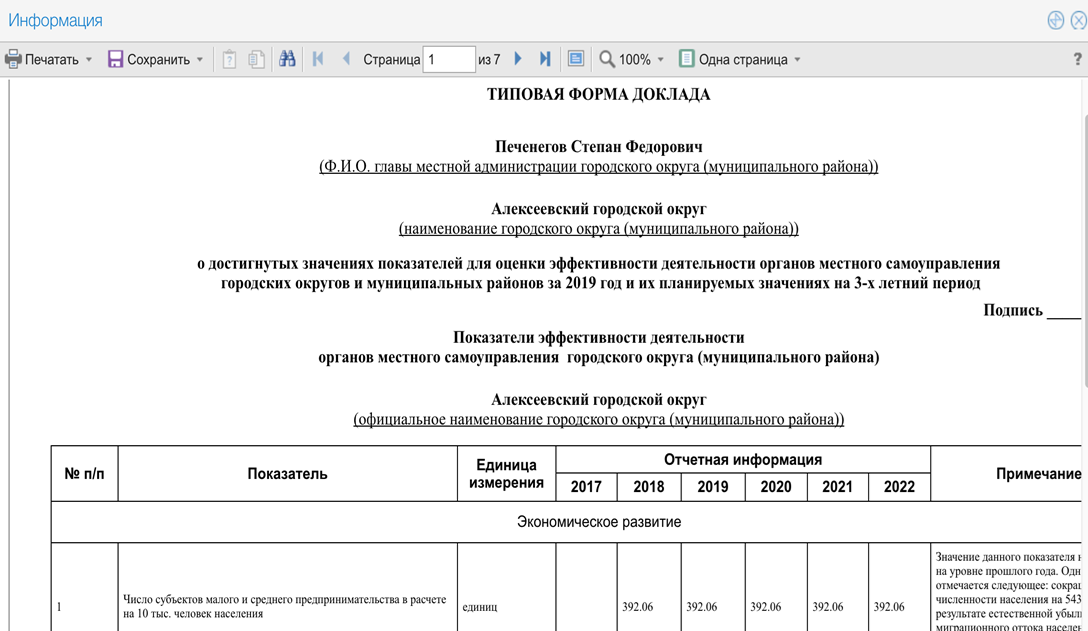Click the Сохранить floppy disk icon

[115, 59]
